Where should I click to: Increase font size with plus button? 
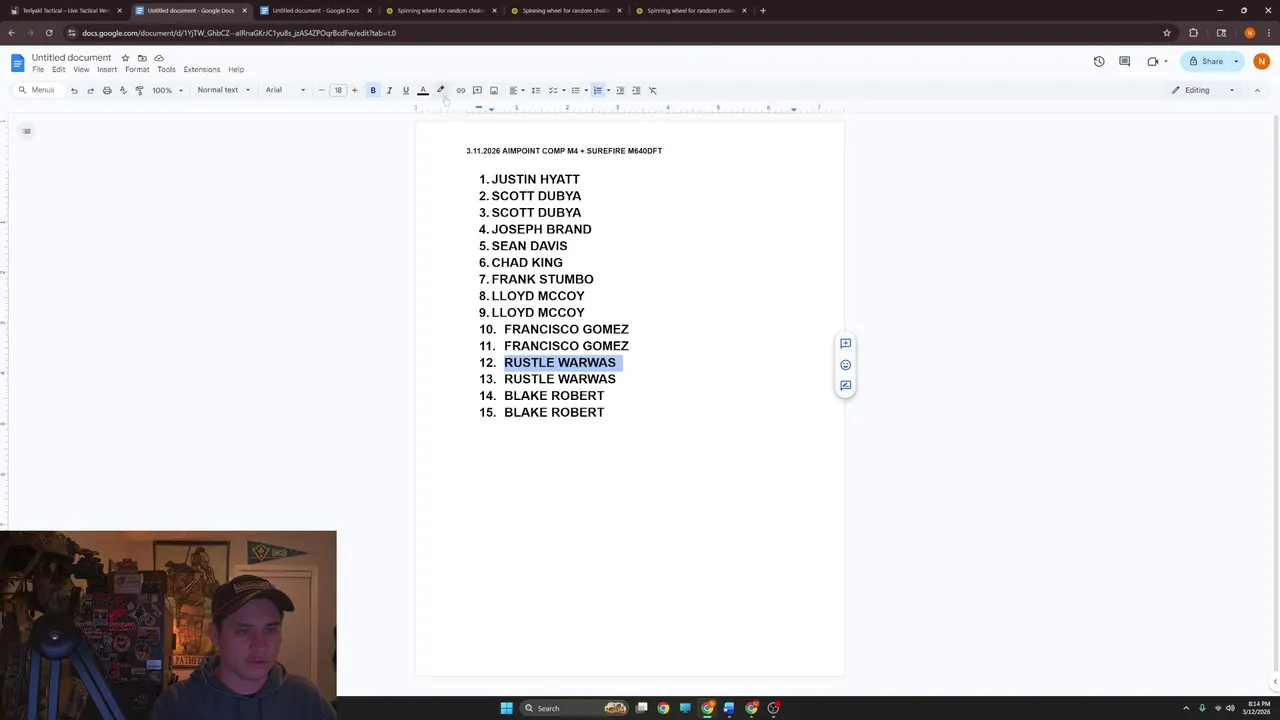(354, 90)
